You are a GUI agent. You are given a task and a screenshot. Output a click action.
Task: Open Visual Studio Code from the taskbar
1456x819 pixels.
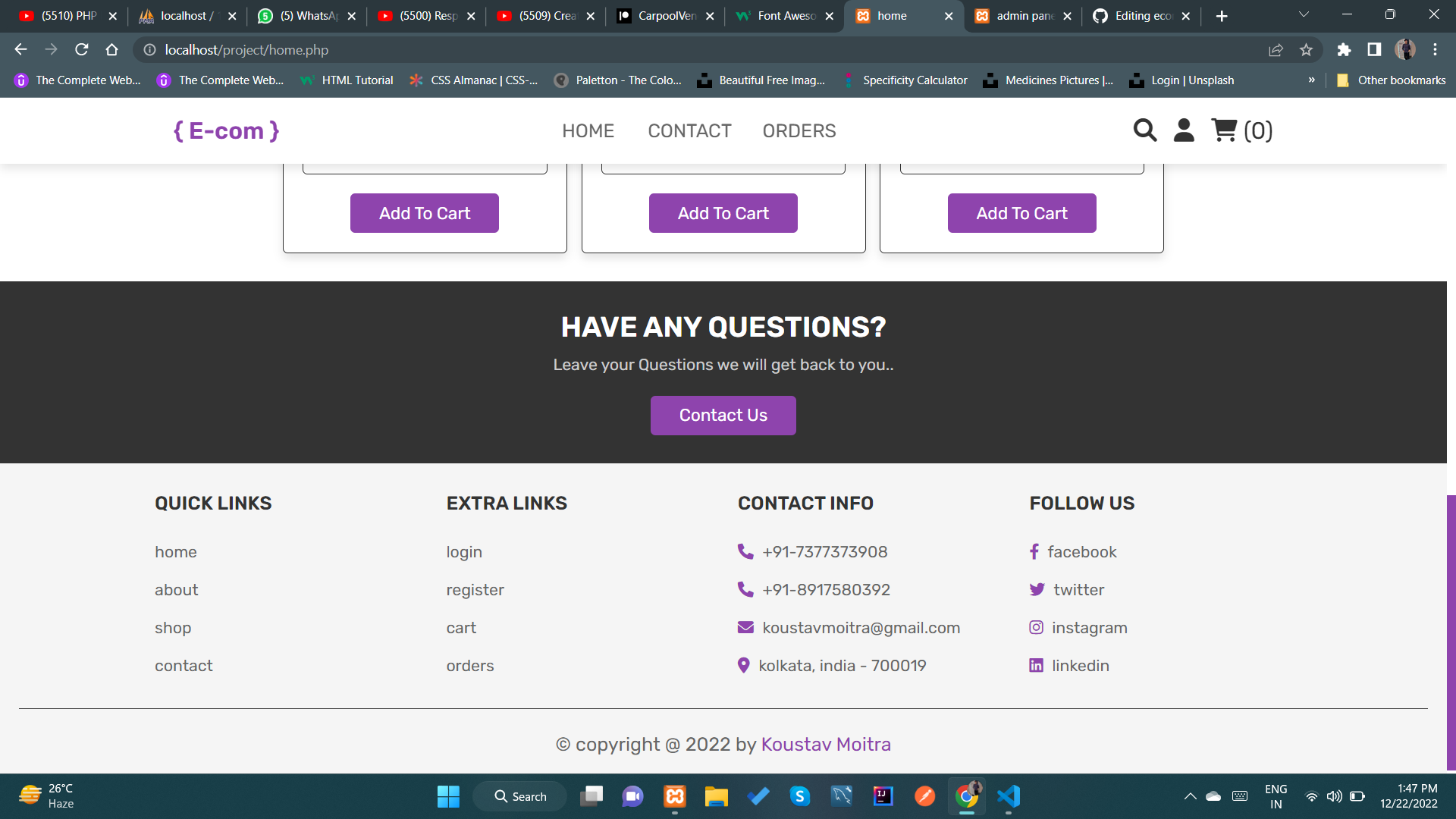1009,796
